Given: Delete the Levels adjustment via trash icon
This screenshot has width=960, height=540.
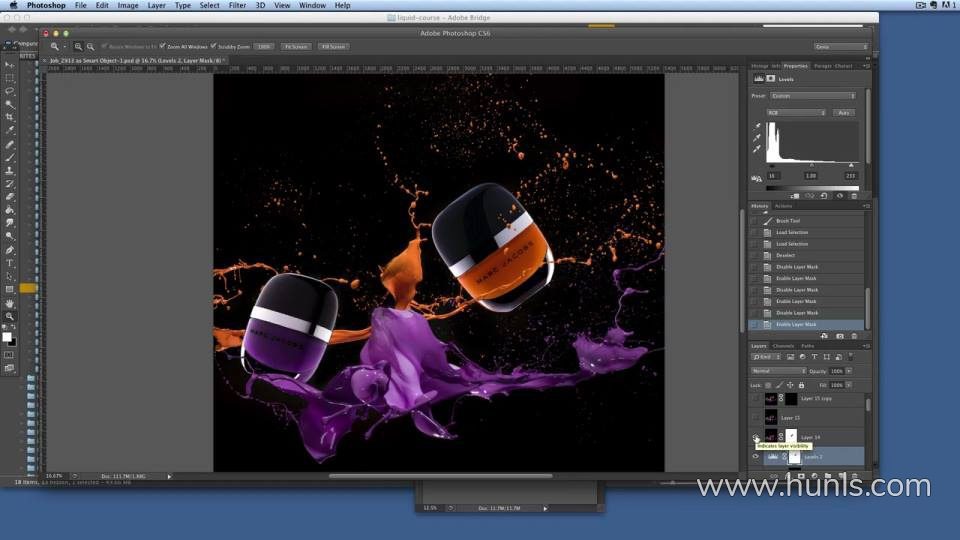Looking at the screenshot, I should pos(854,196).
